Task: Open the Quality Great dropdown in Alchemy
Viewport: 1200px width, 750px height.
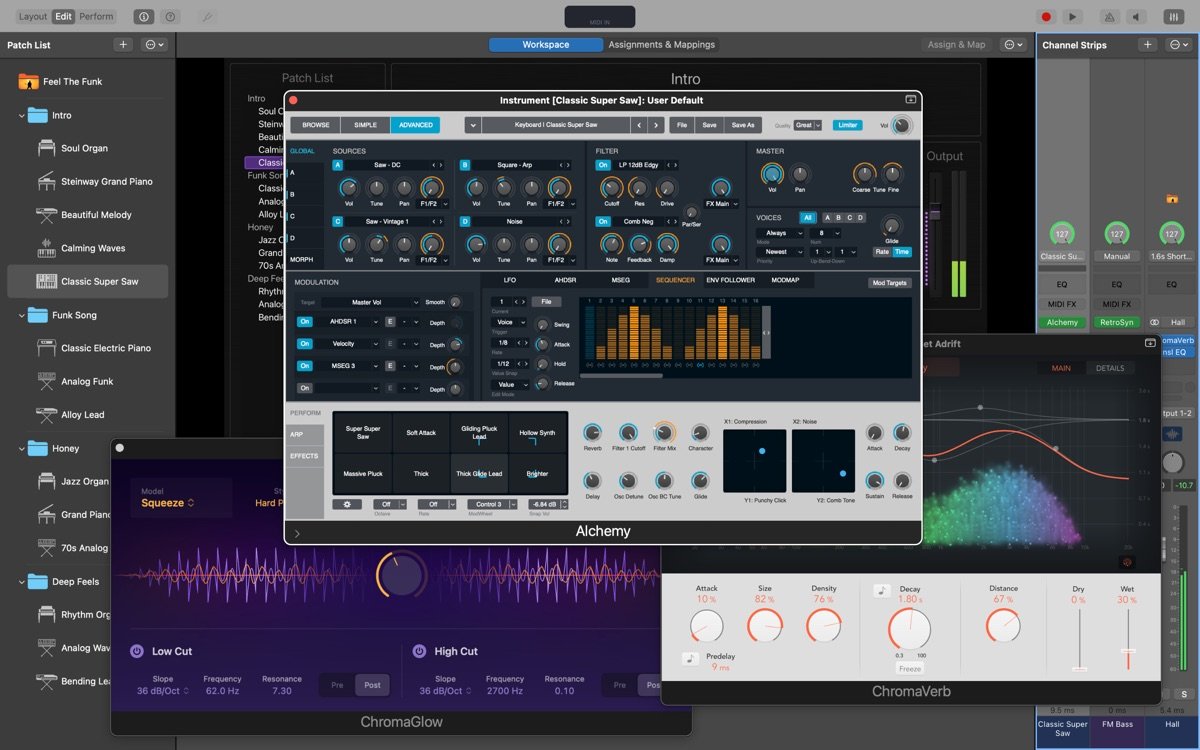Action: coord(808,125)
